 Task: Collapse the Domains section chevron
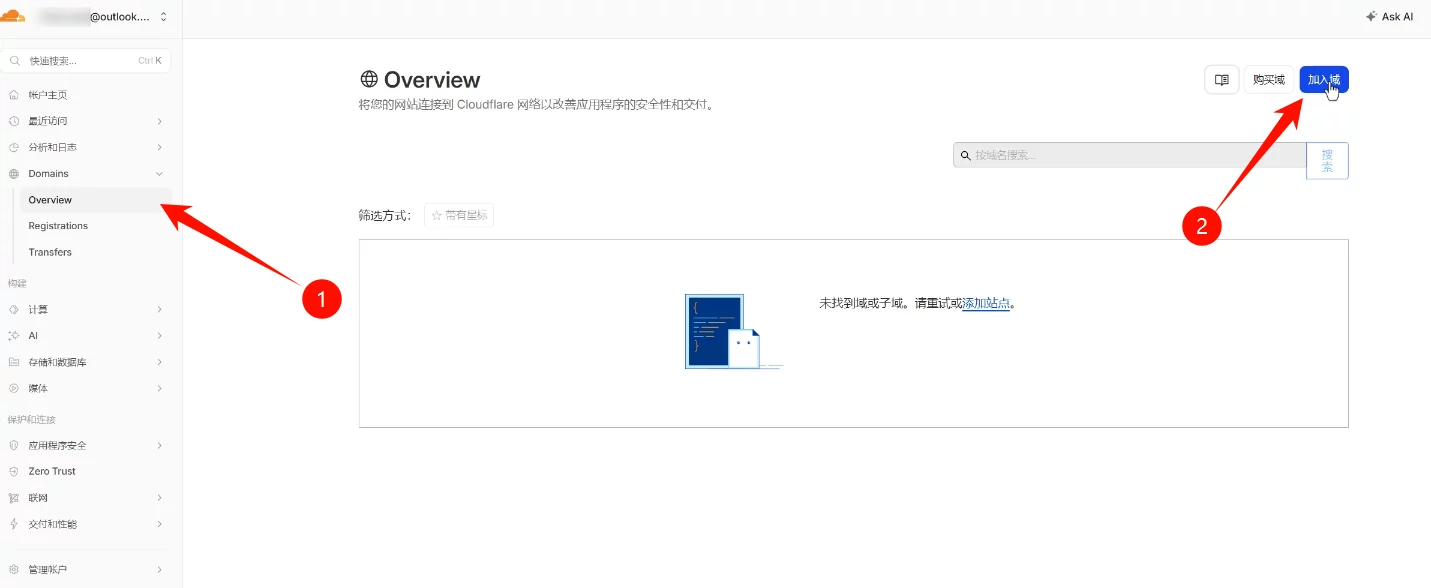pos(160,174)
